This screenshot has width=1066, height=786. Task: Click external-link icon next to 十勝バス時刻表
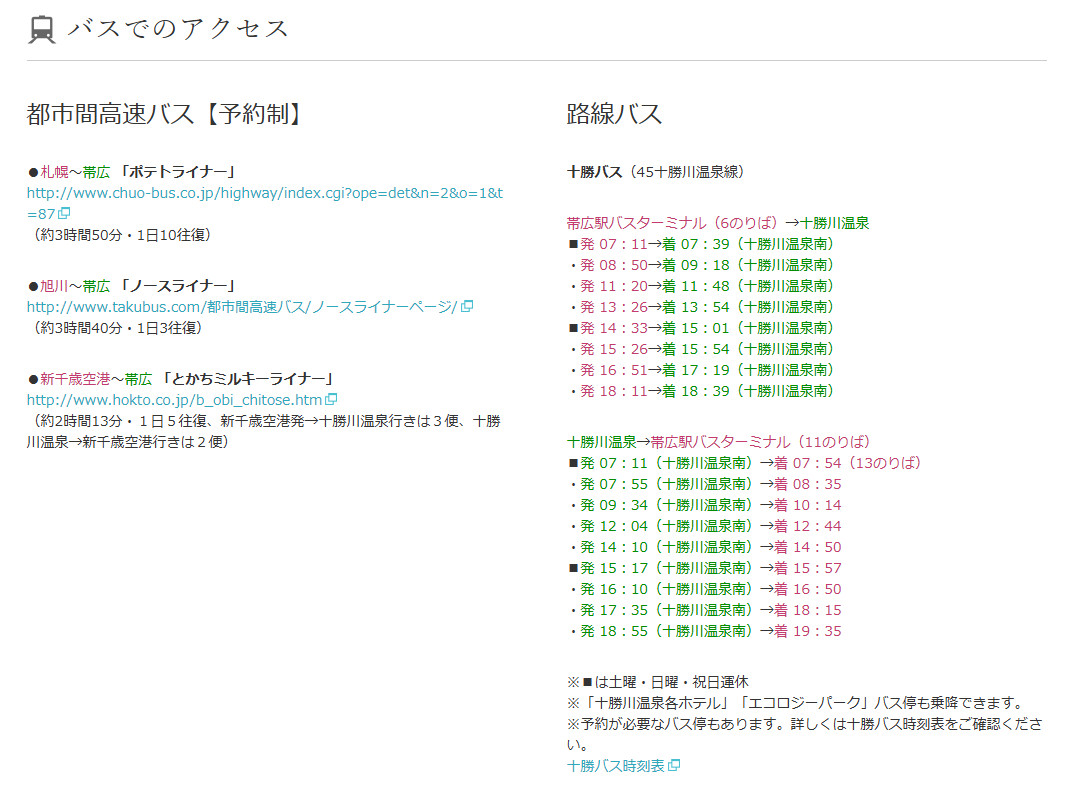[674, 766]
